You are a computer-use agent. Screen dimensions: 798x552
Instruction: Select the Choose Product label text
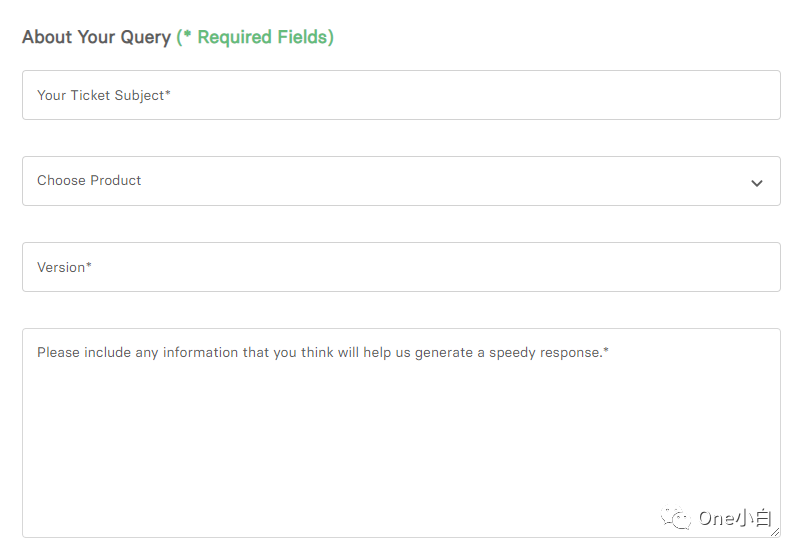(89, 181)
